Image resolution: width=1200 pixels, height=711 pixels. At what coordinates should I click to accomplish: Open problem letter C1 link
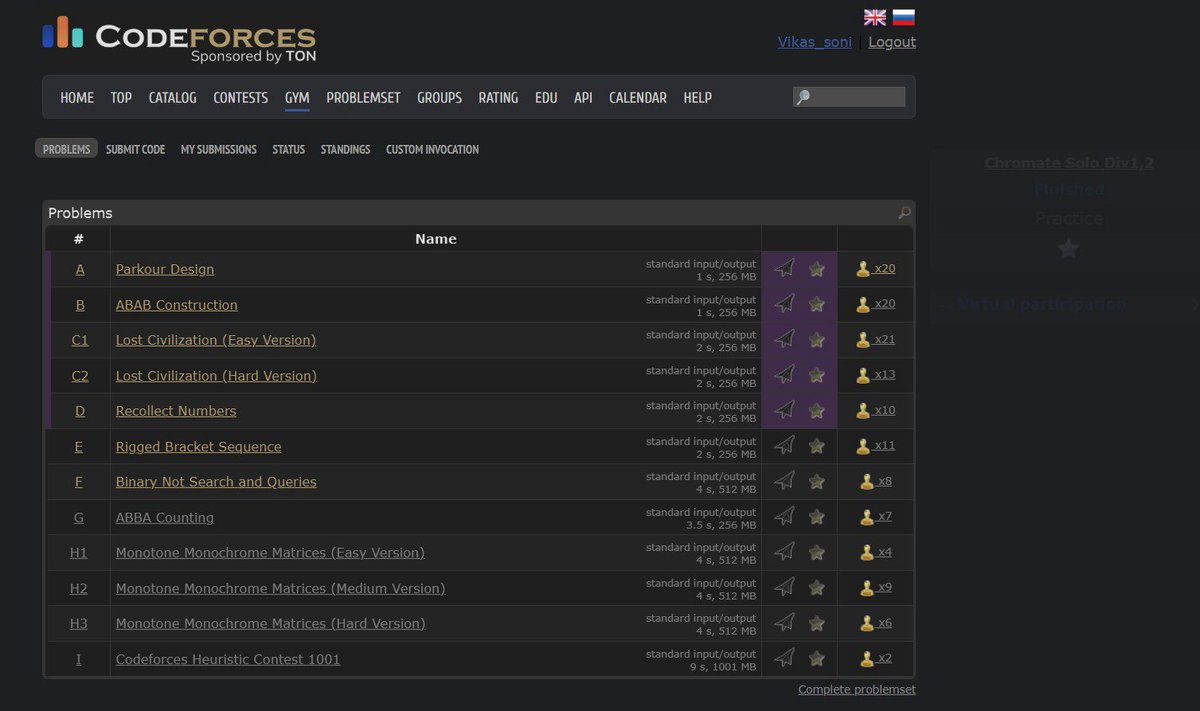[80, 340]
